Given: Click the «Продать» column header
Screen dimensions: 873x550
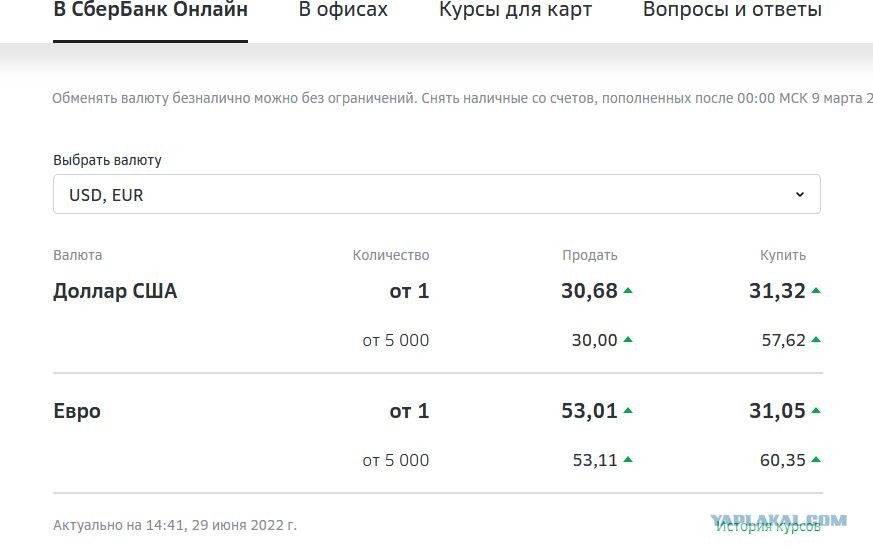Looking at the screenshot, I should [590, 256].
